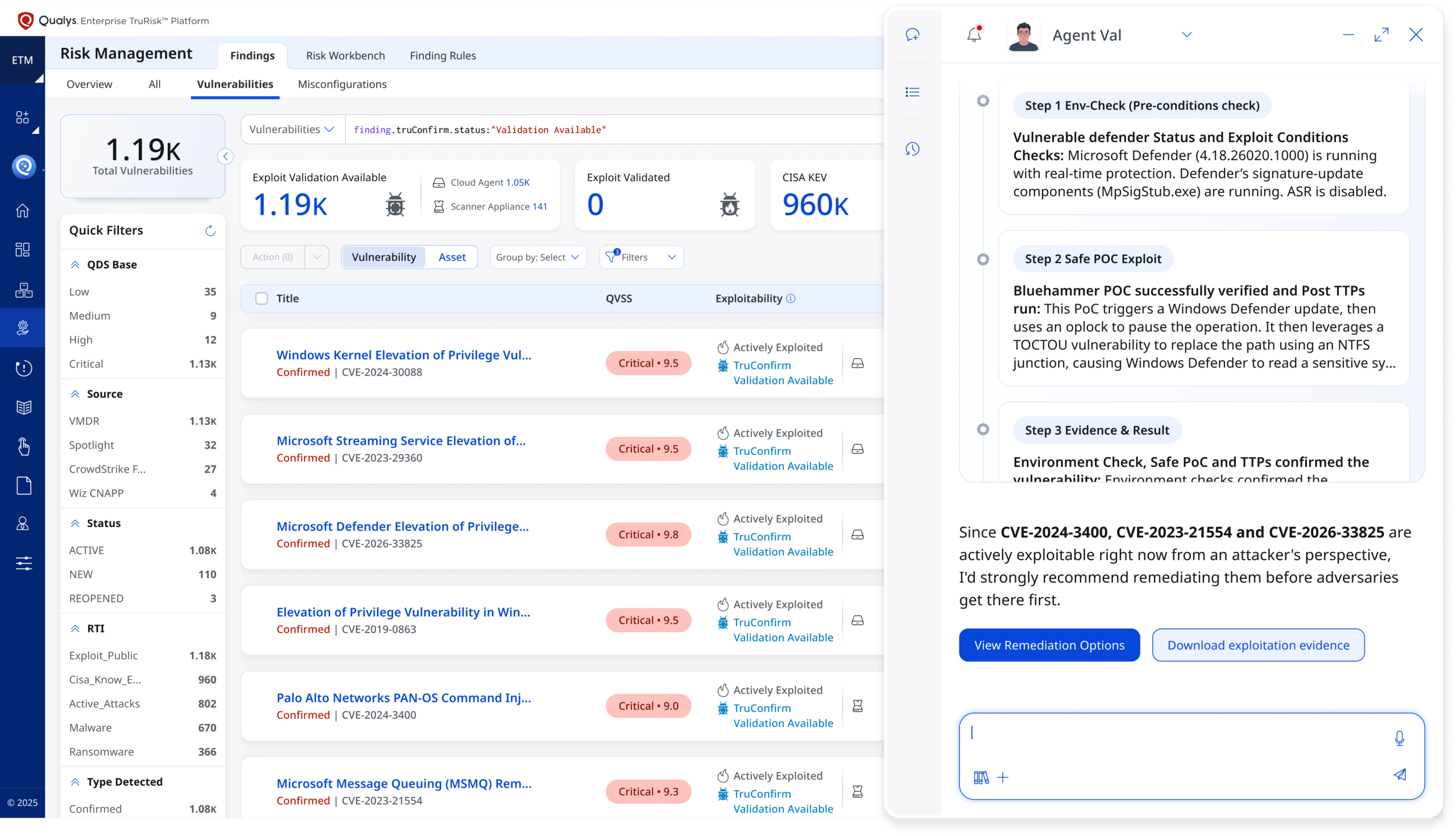The height and width of the screenshot is (836, 1456).
Task: Open the conversation list icon in Agent panel
Action: (912, 92)
